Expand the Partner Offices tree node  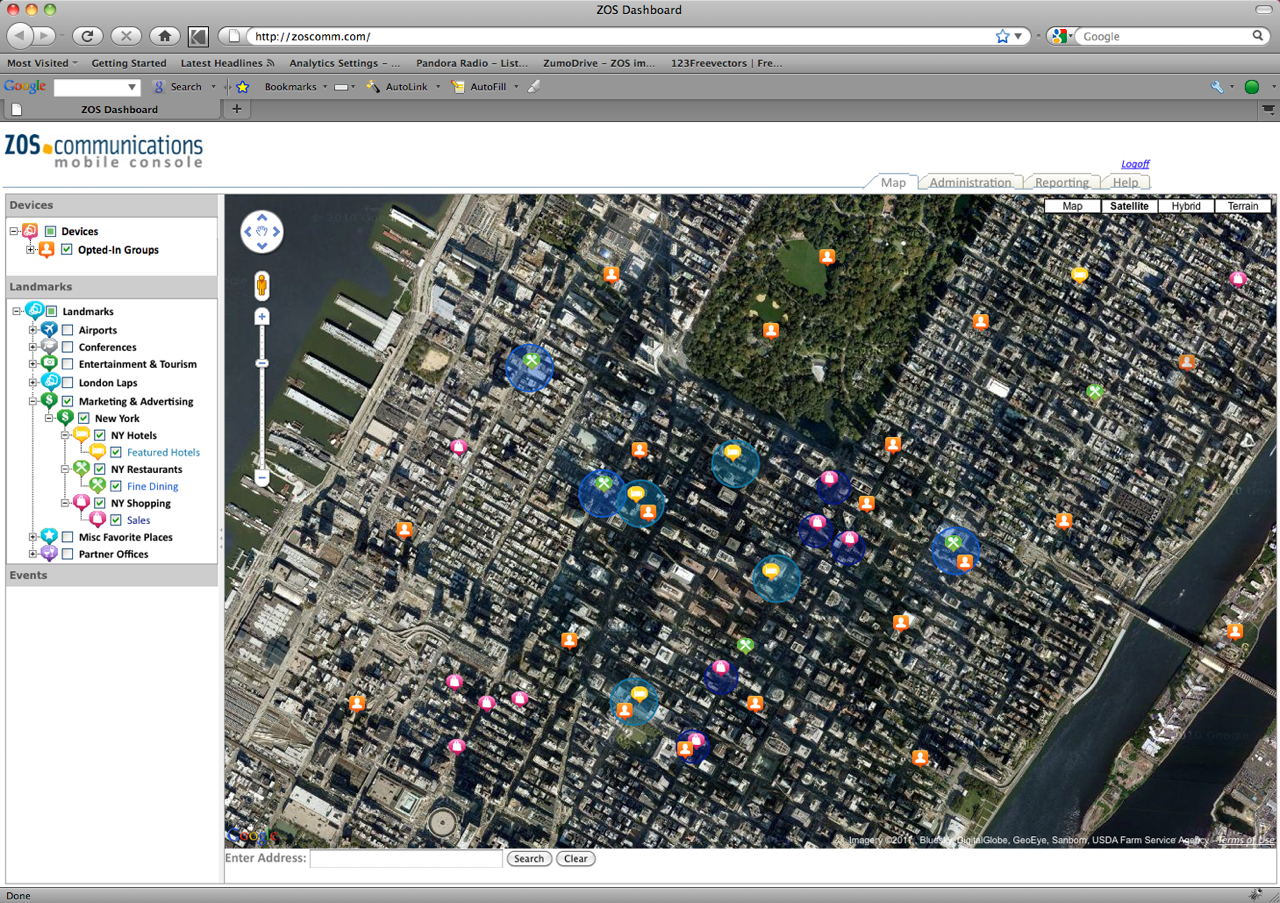(33, 554)
